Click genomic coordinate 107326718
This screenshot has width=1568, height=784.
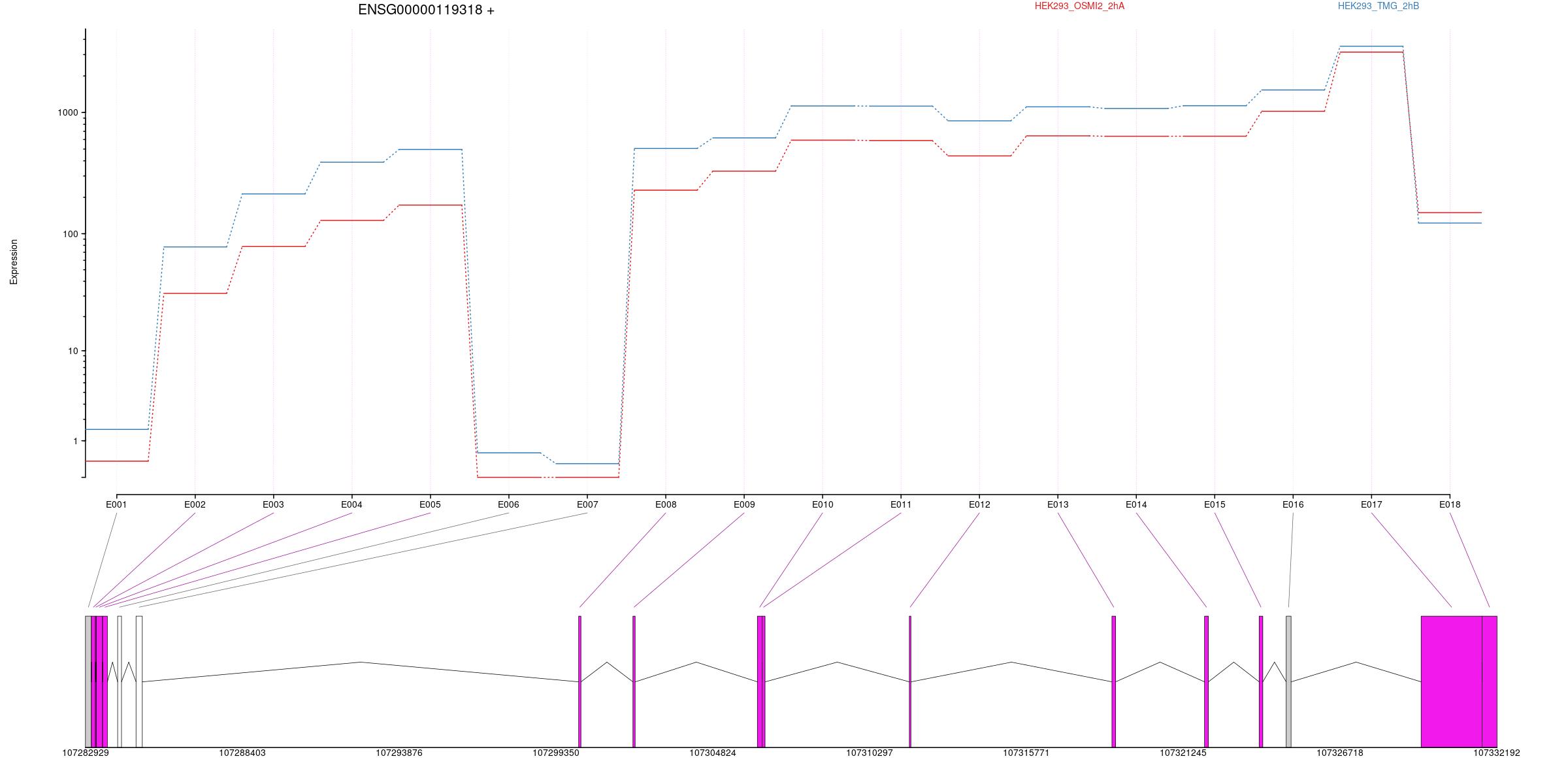[x=1340, y=753]
